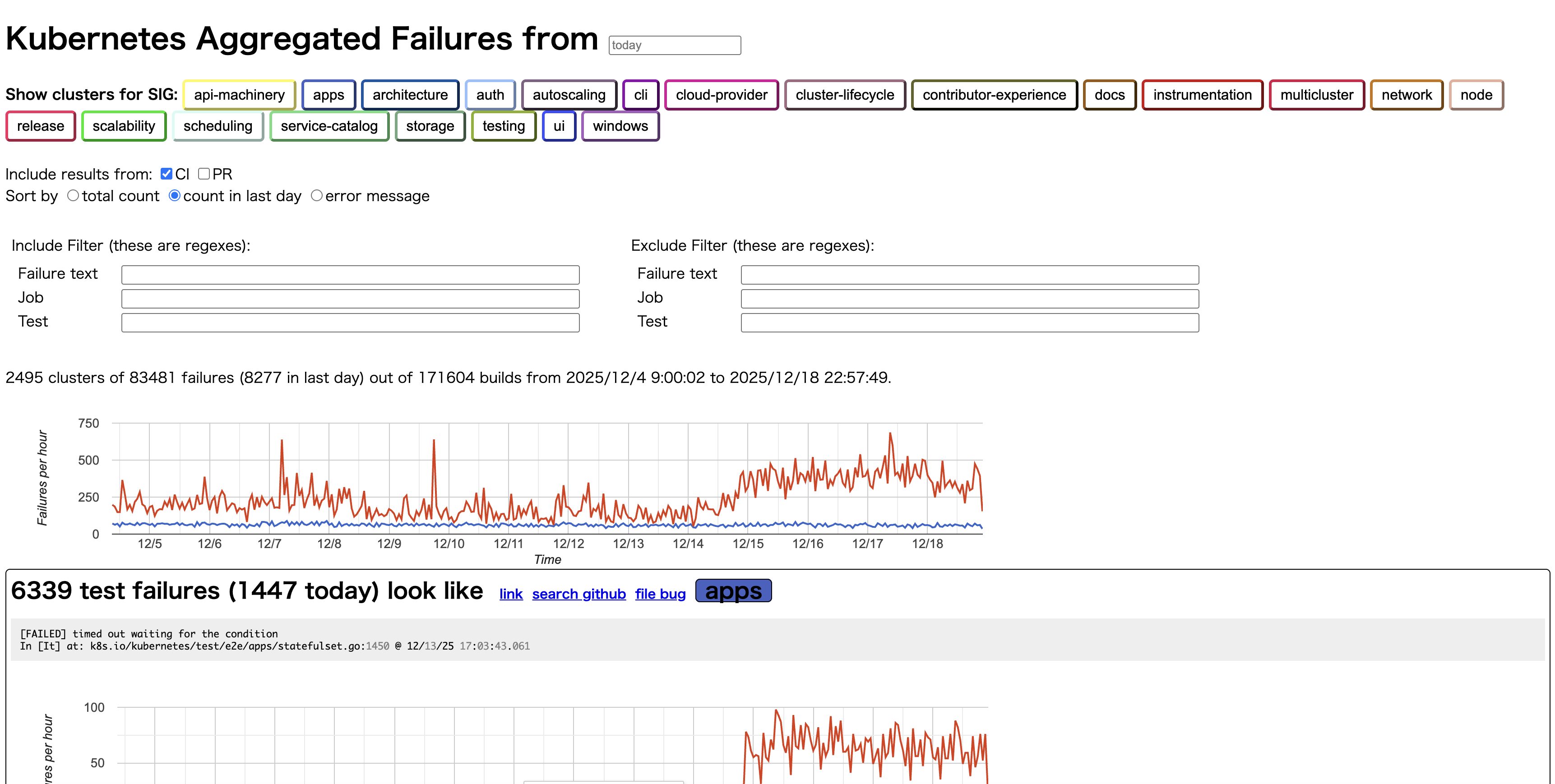
Task: Select the apps SIG filter button
Action: 329,95
